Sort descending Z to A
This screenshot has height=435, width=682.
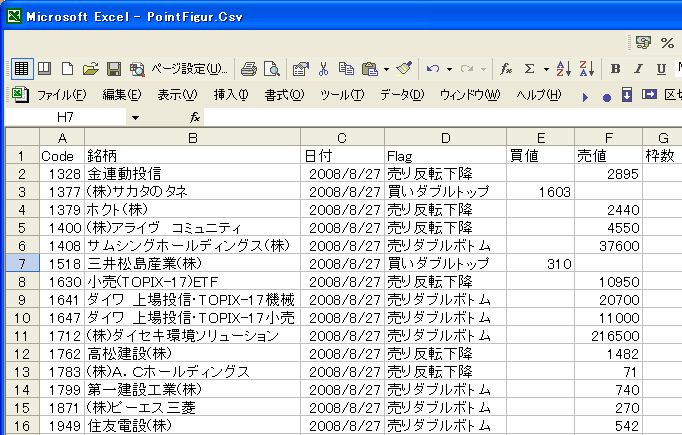[x=586, y=69]
